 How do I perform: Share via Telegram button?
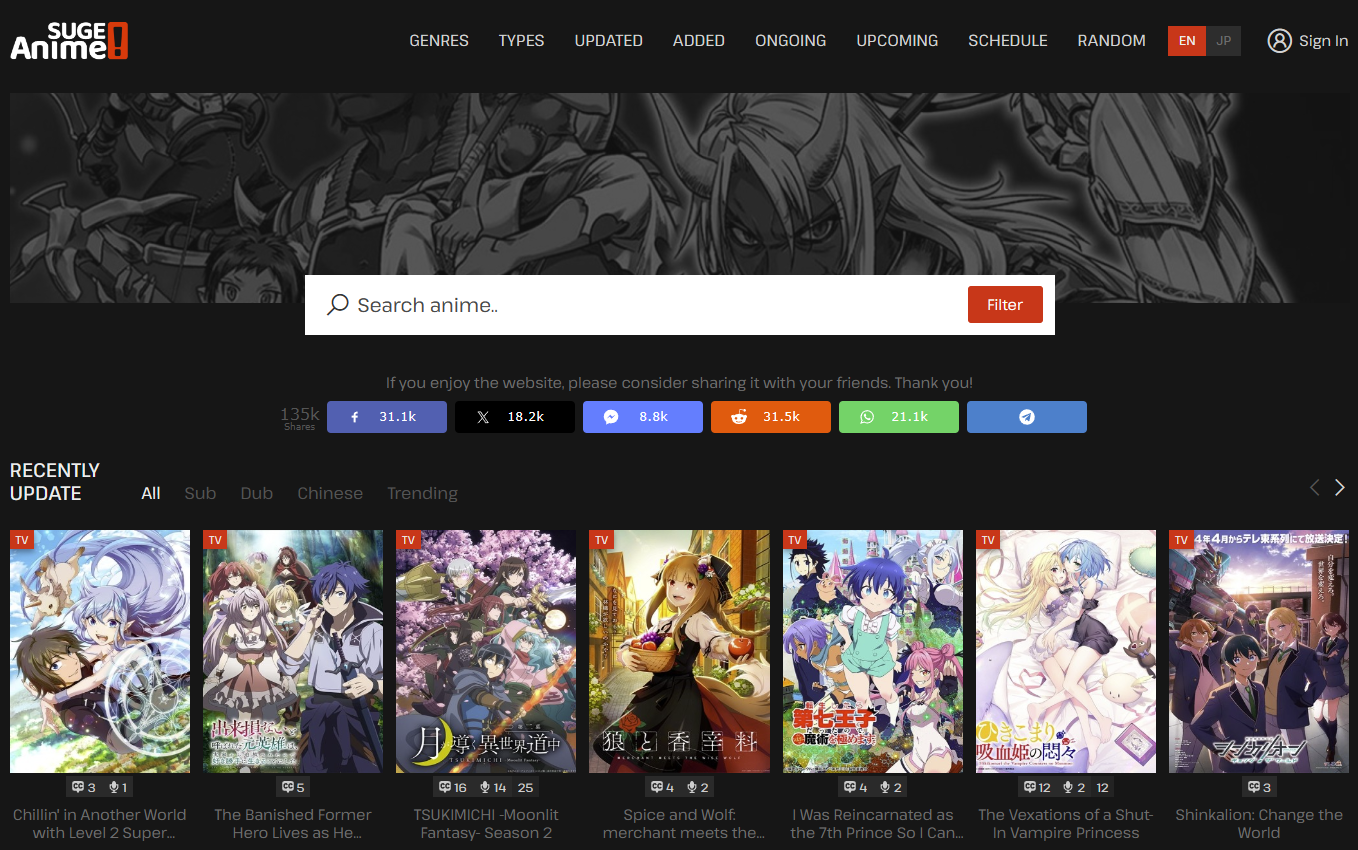point(1026,417)
